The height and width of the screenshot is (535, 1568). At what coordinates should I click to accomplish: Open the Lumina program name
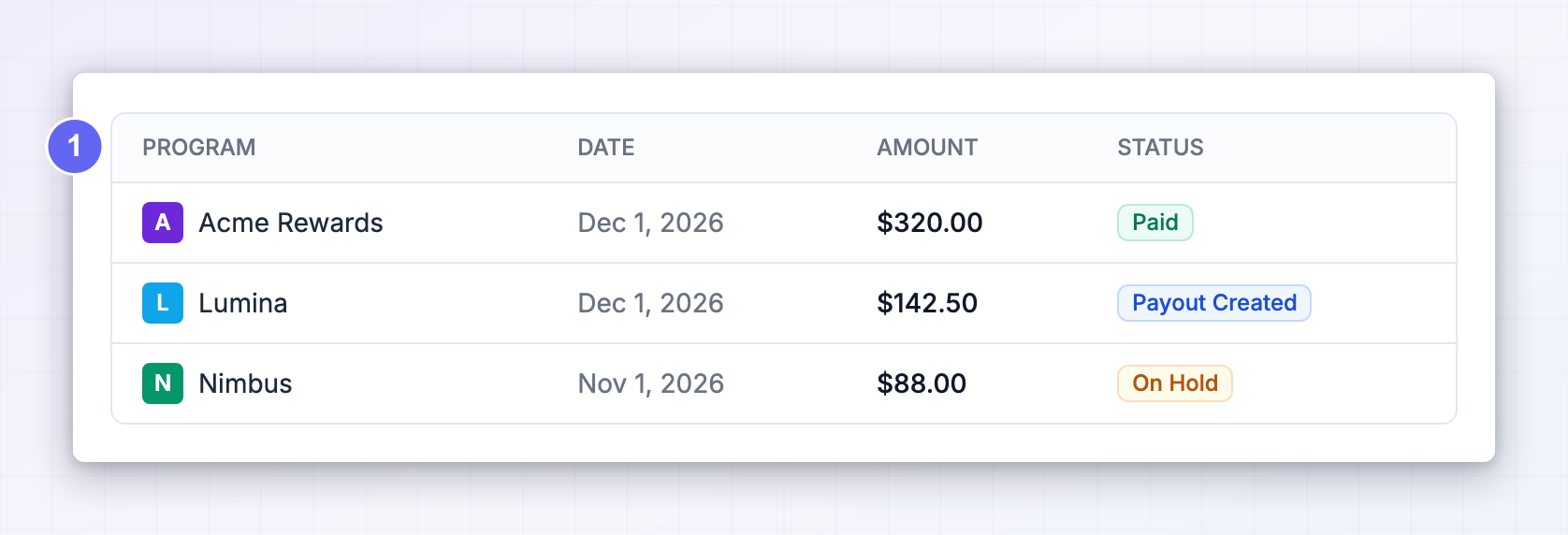(243, 303)
